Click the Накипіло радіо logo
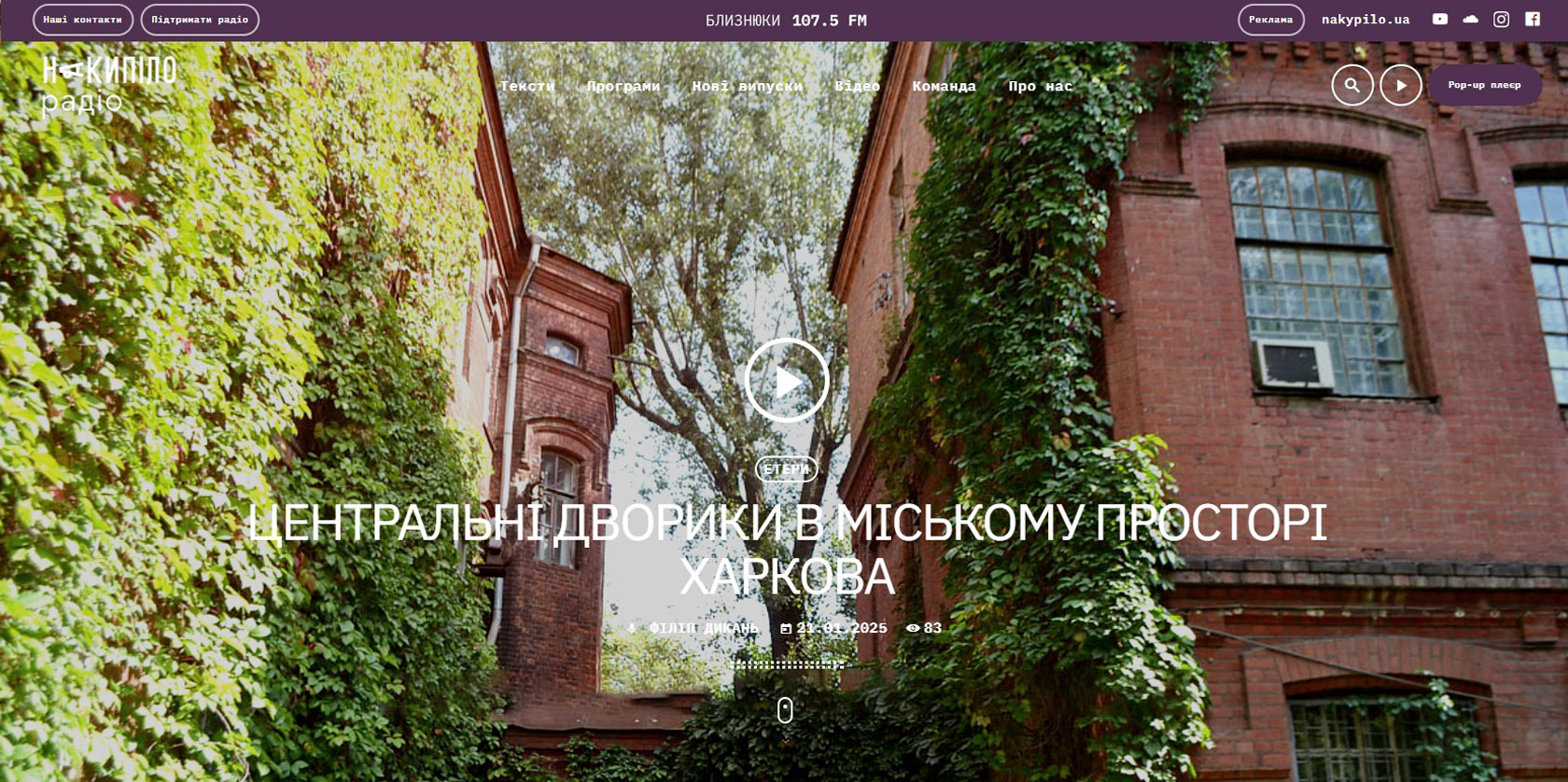Viewport: 1568px width, 782px height. (109, 86)
